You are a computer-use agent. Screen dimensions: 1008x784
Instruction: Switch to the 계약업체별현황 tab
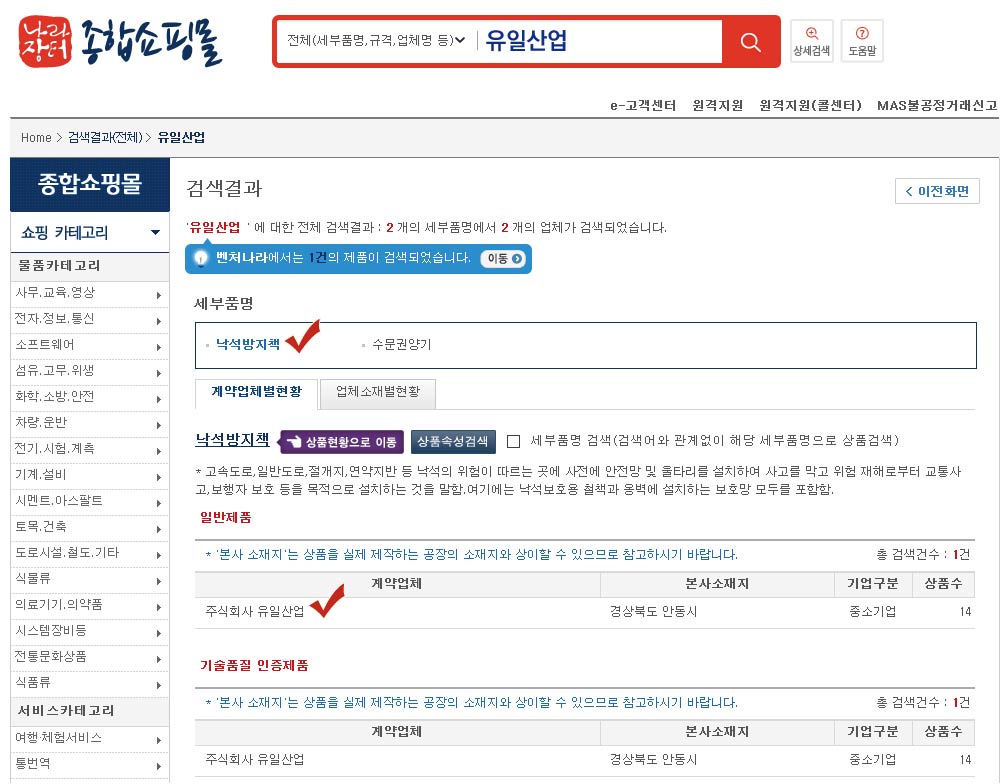point(256,393)
